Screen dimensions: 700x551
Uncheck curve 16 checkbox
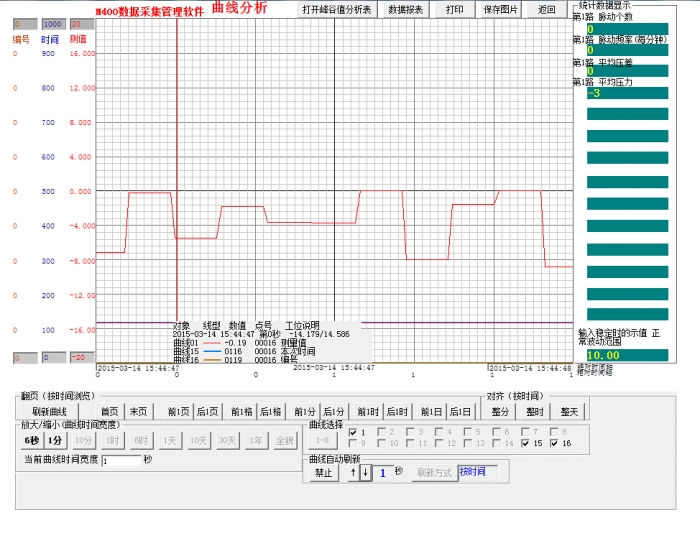pos(553,443)
